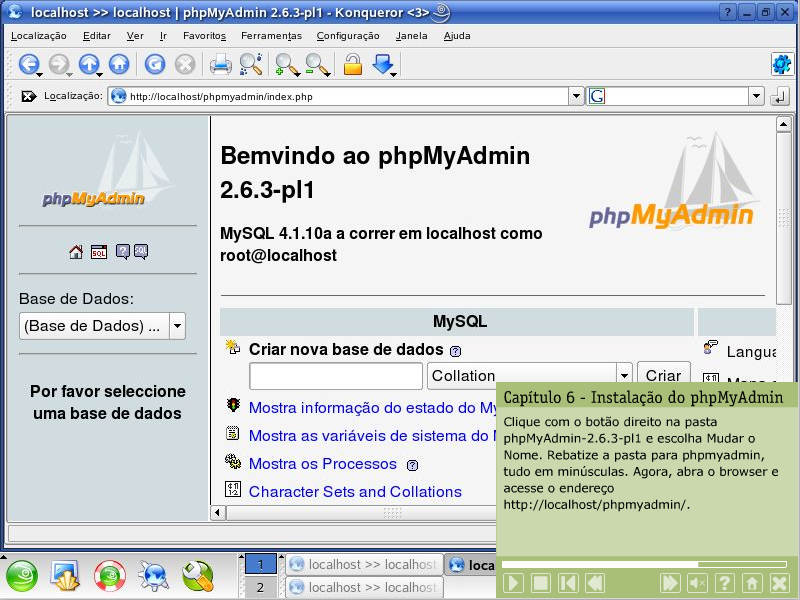800x600 pixels.
Task: Go to home page via house toolbar icon
Action: click(119, 65)
